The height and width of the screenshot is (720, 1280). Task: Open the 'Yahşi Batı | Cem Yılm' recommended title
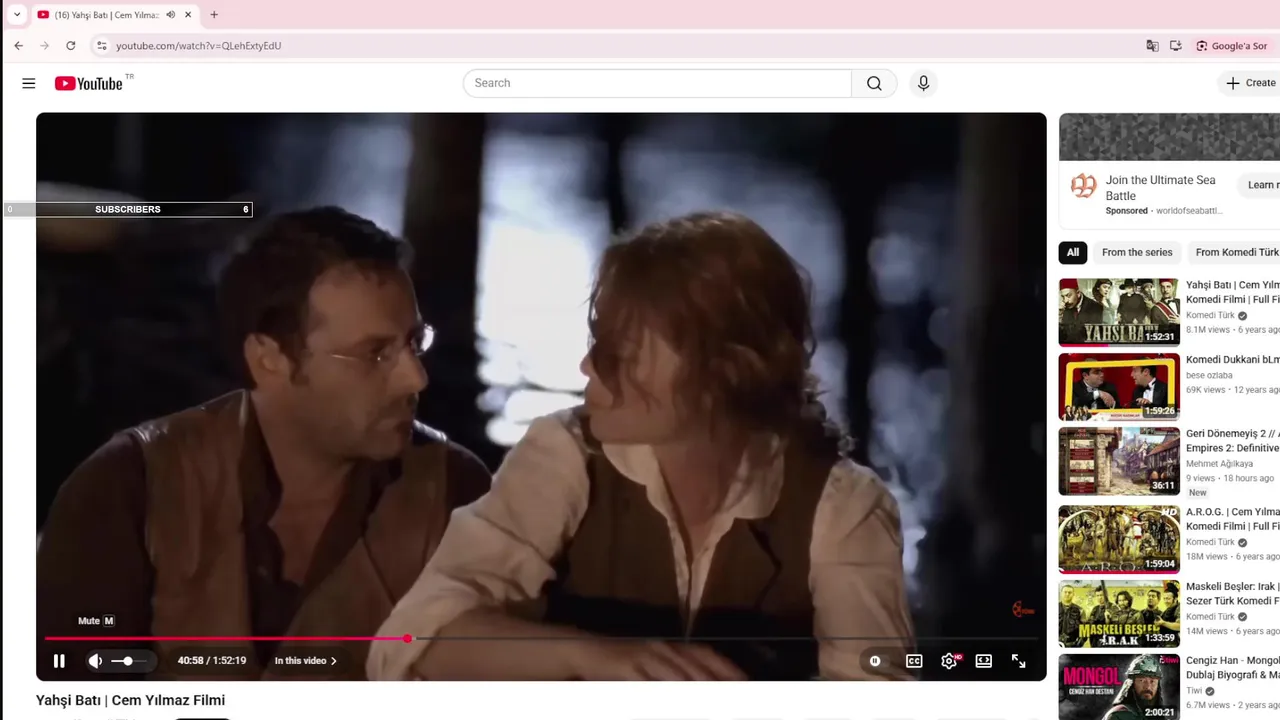1233,292
